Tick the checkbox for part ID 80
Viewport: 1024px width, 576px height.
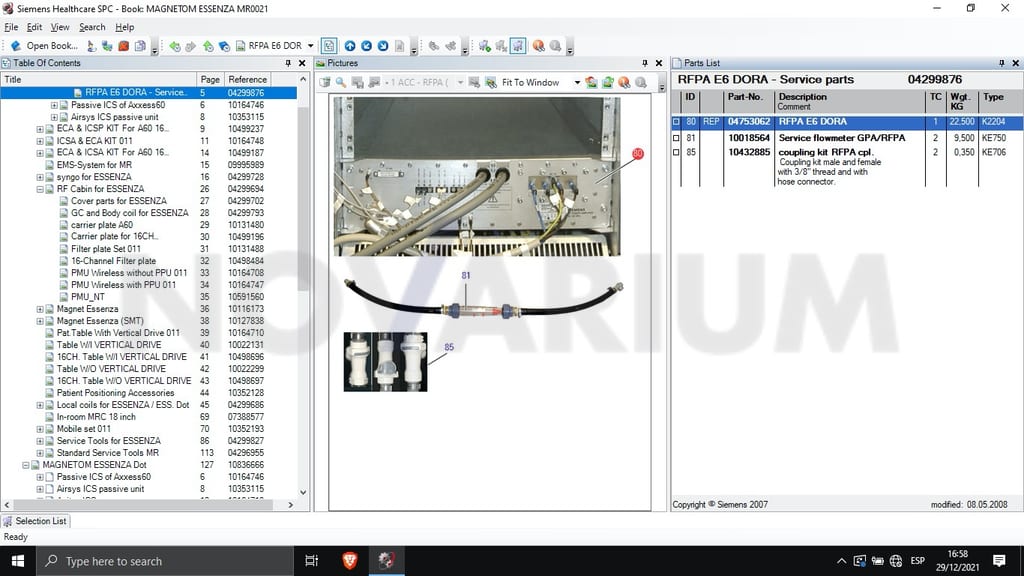click(x=676, y=122)
